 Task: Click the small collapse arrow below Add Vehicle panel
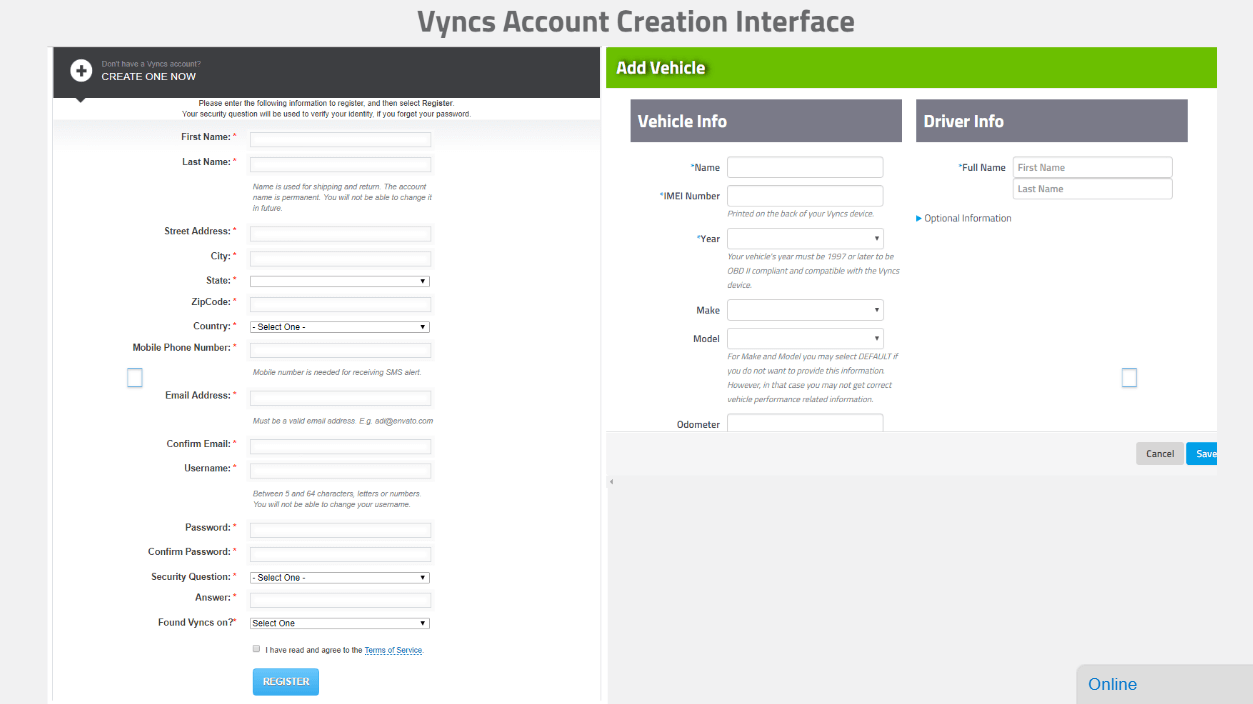coord(611,482)
